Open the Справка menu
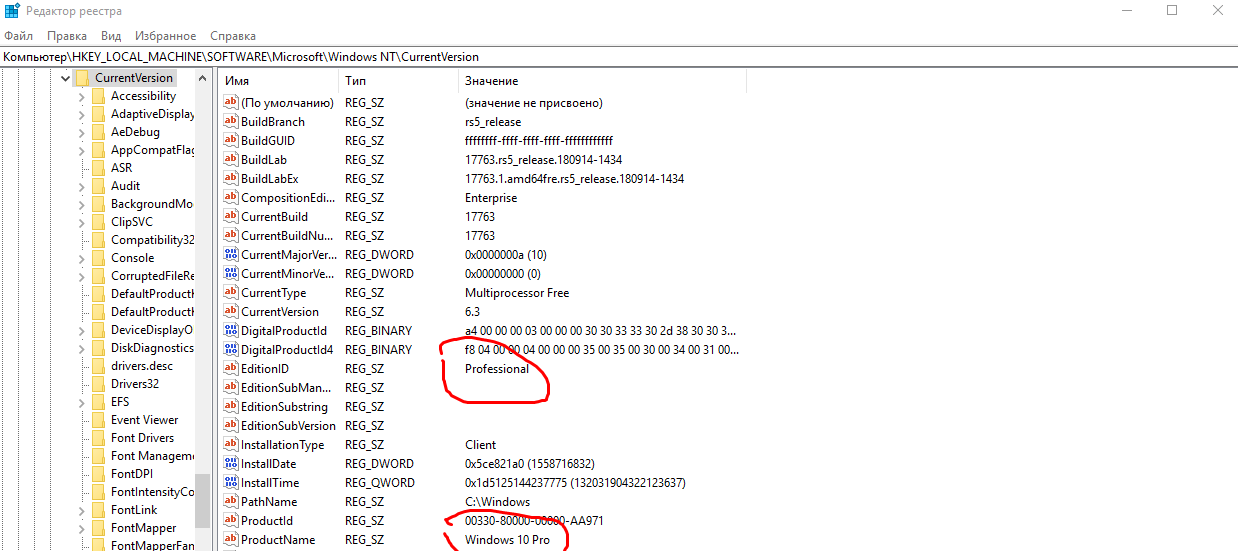 point(233,36)
